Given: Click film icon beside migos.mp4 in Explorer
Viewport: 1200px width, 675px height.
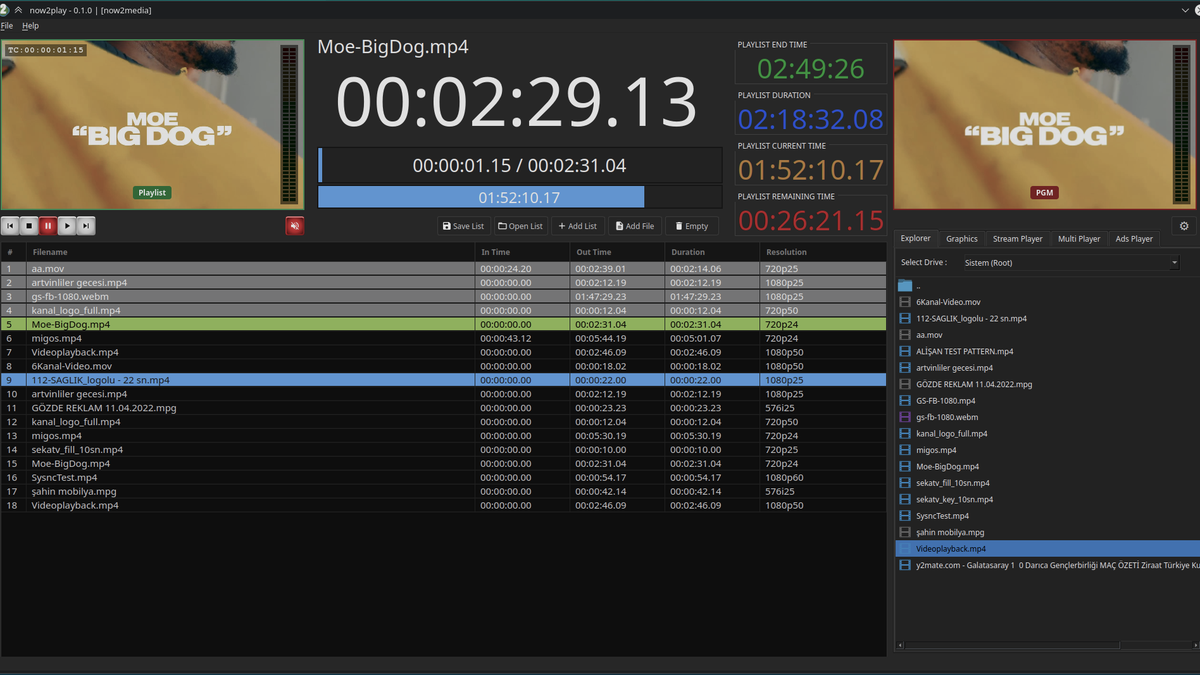Looking at the screenshot, I should point(905,450).
